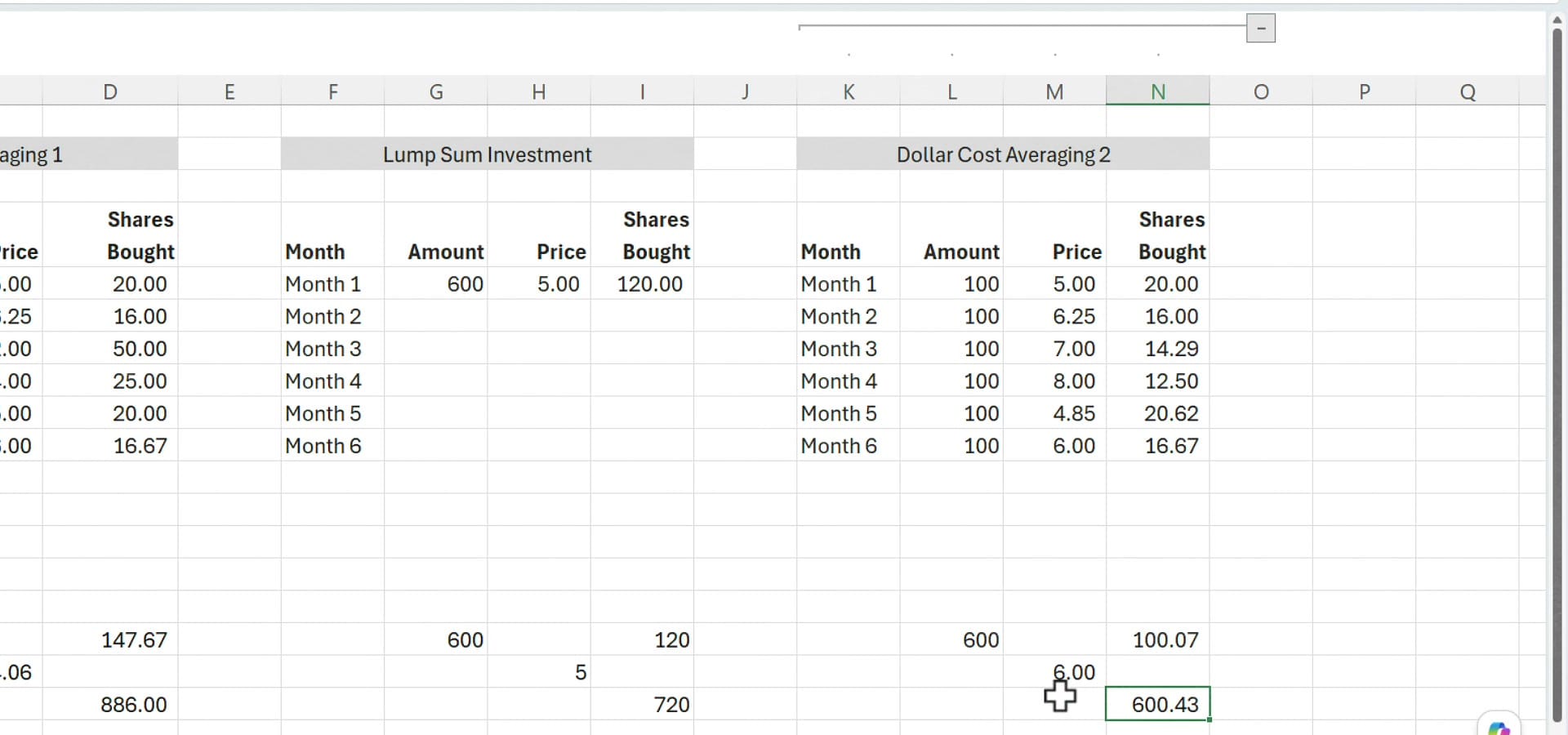The height and width of the screenshot is (735, 1568).
Task: Select column P header
Action: (x=1364, y=91)
